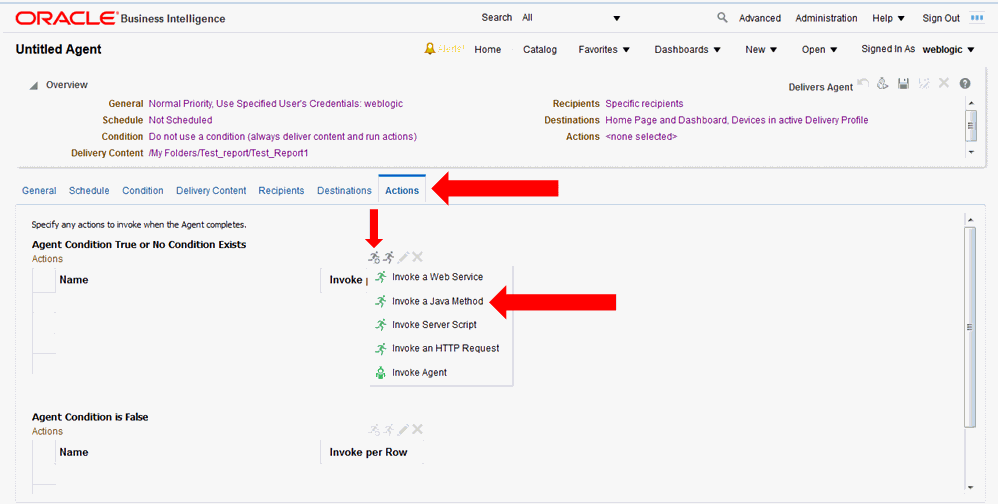Click the Overview pane scrollbar down arrow
The width and height of the screenshot is (998, 504).
(x=971, y=152)
